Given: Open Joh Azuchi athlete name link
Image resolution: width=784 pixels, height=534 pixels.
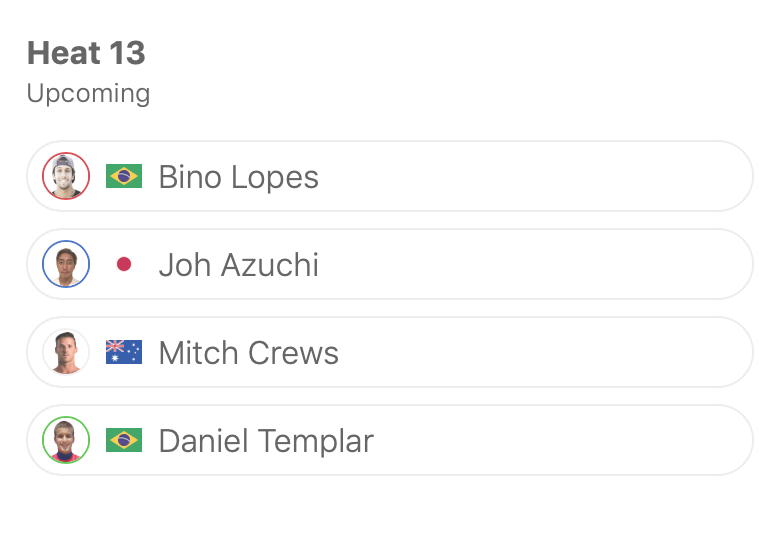Looking at the screenshot, I should [x=238, y=265].
